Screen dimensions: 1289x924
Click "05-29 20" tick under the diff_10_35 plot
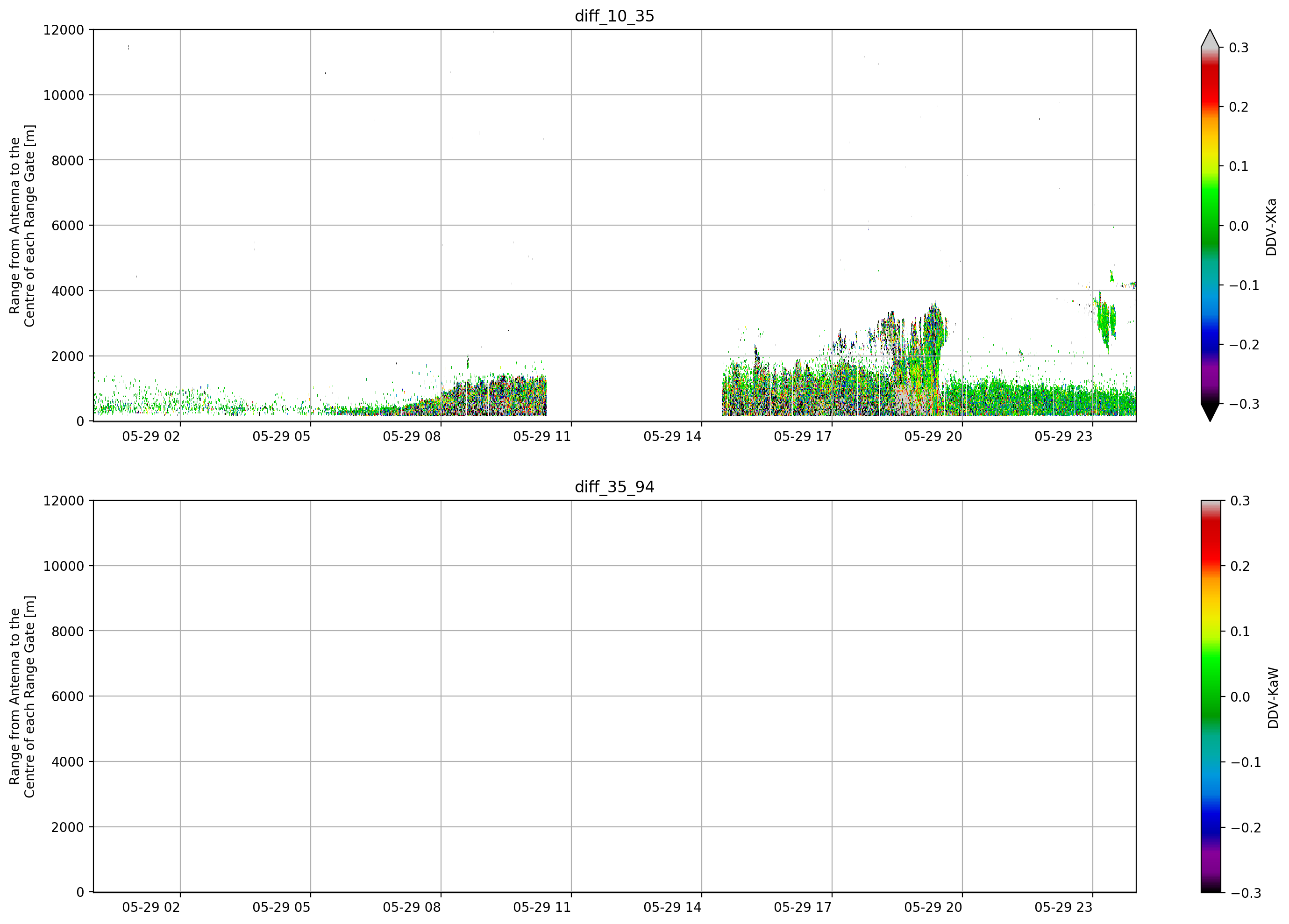(933, 436)
